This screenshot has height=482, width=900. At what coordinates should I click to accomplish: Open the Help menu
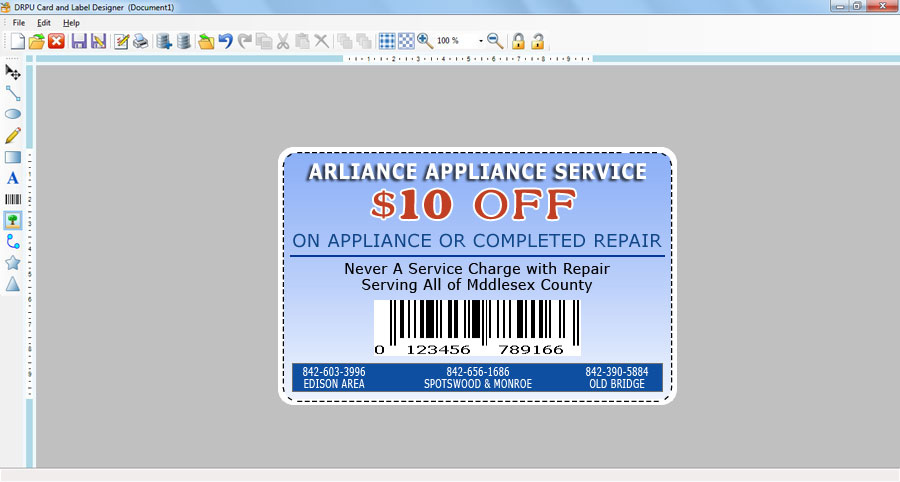[x=71, y=23]
